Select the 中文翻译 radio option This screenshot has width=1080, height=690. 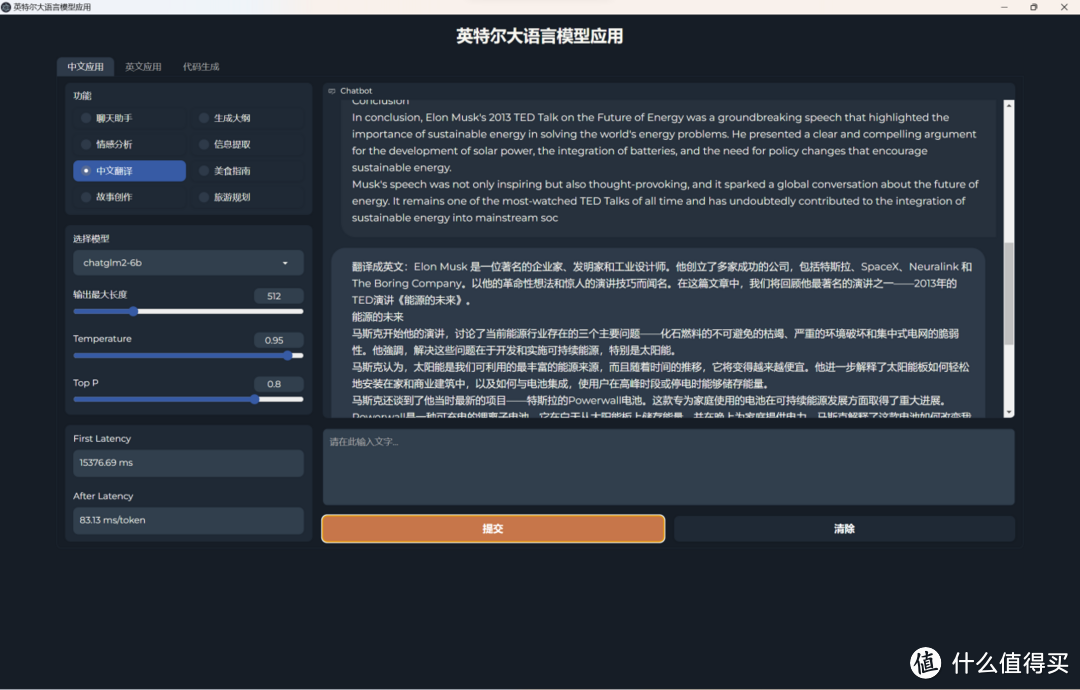click(129, 171)
